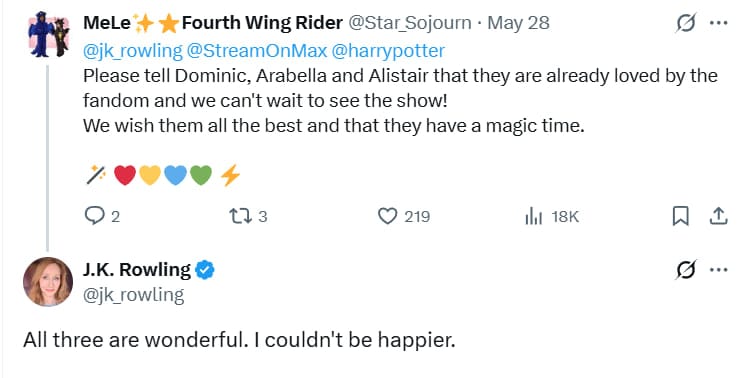
Task: Open @jk_rowling mention link
Action: (x=133, y=51)
